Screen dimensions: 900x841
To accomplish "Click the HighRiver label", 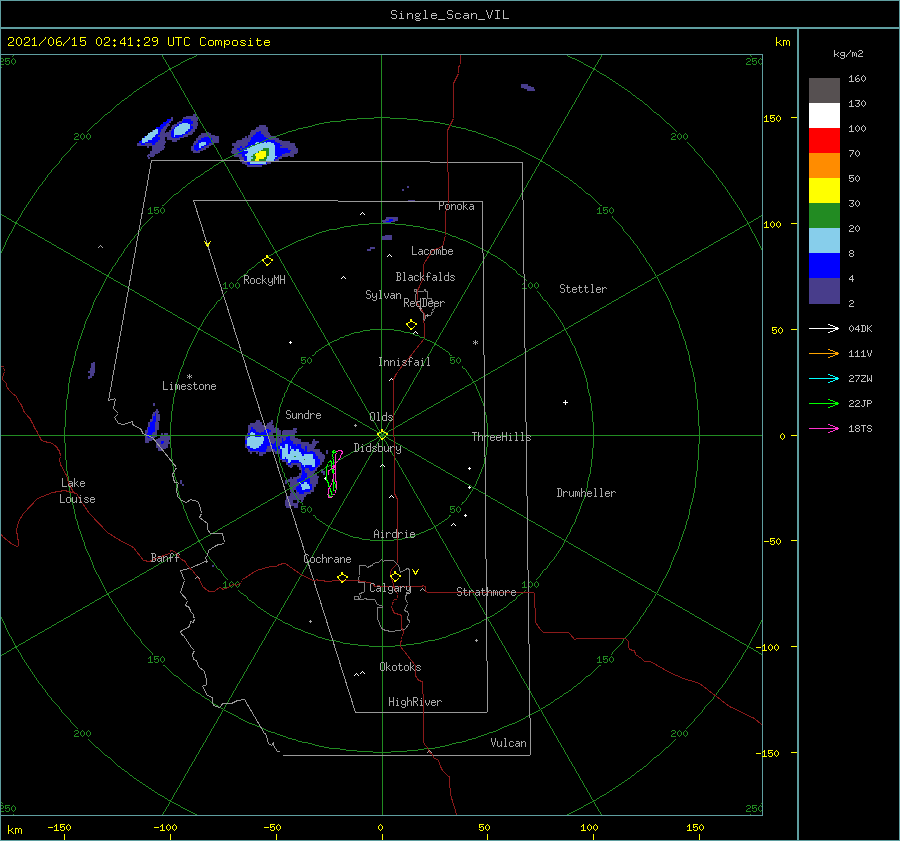I will click(415, 702).
